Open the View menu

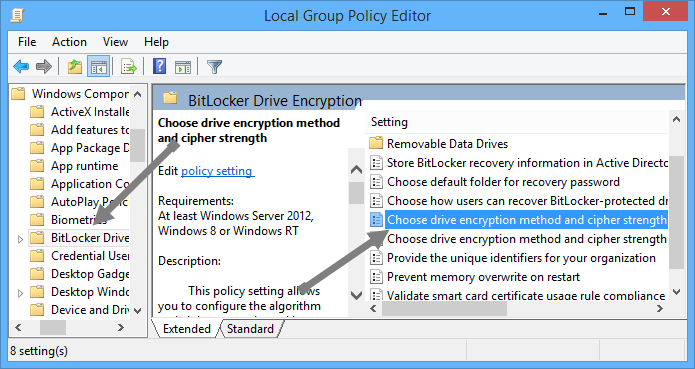(x=115, y=42)
